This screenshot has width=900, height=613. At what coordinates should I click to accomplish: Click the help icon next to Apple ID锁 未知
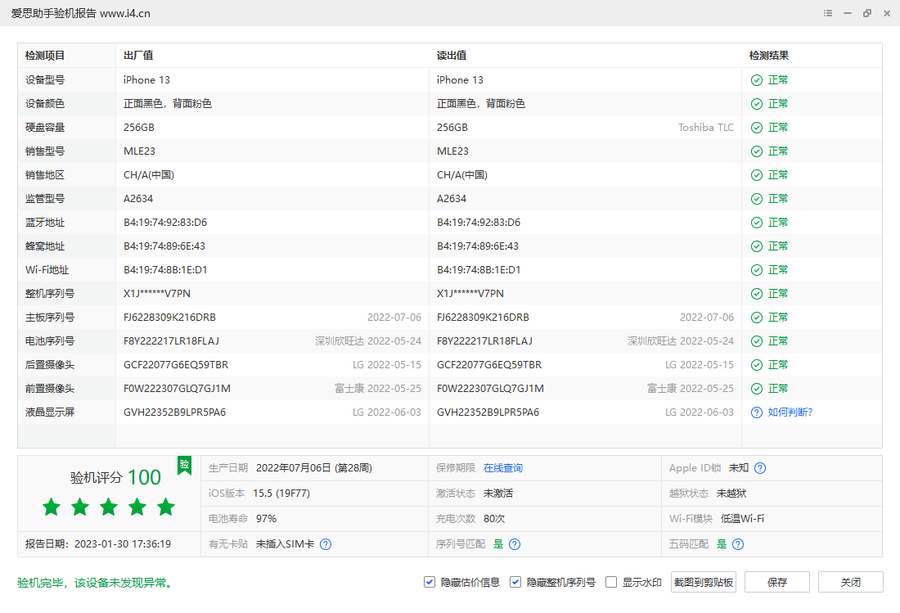760,468
